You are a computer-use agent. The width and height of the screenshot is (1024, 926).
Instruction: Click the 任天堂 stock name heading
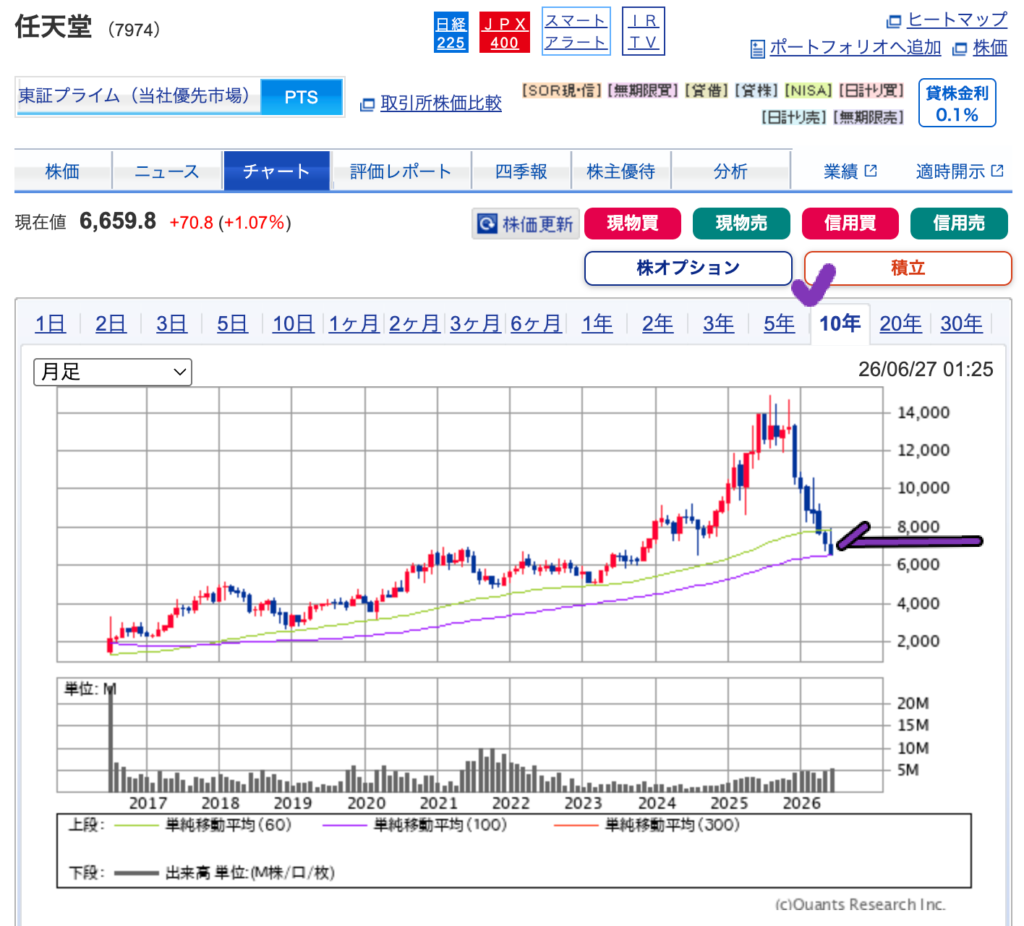tap(54, 27)
